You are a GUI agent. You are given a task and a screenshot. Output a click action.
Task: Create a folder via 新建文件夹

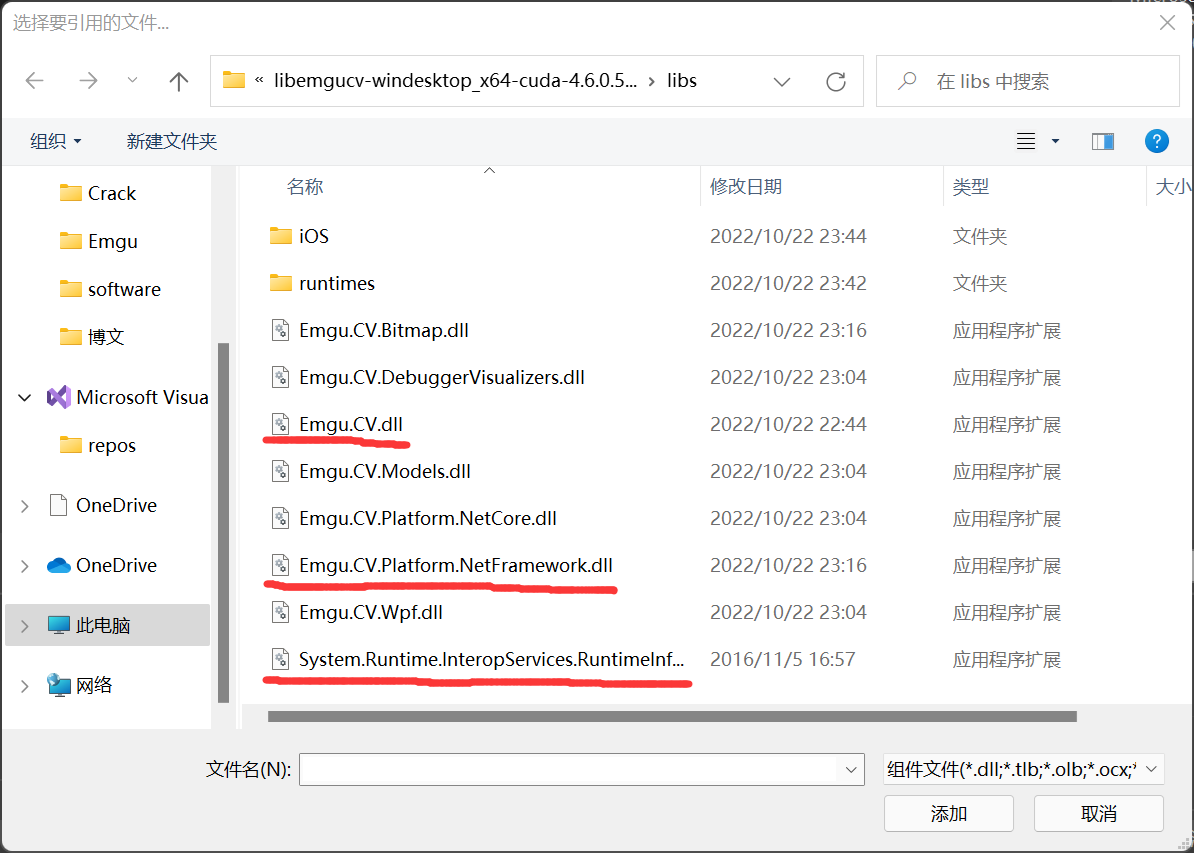[171, 141]
